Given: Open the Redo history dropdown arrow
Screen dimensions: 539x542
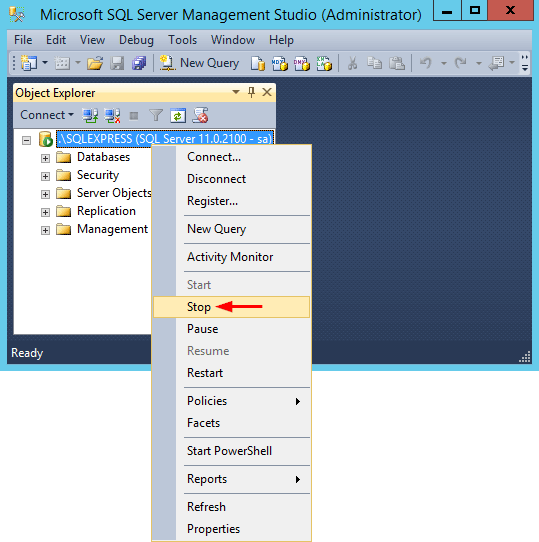Looking at the screenshot, I should [478, 63].
